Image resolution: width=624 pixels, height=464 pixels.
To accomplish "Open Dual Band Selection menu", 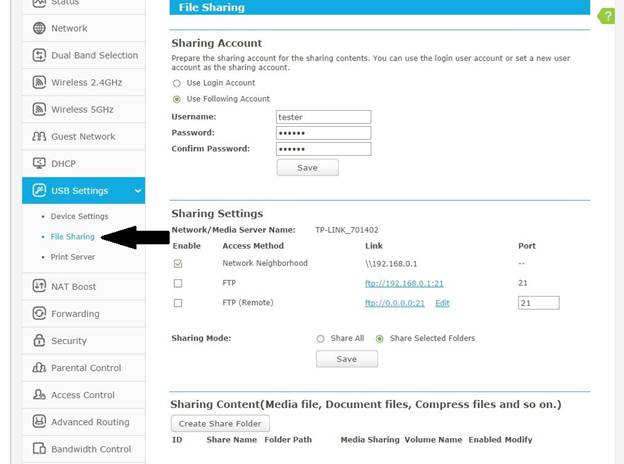I will click(84, 55).
